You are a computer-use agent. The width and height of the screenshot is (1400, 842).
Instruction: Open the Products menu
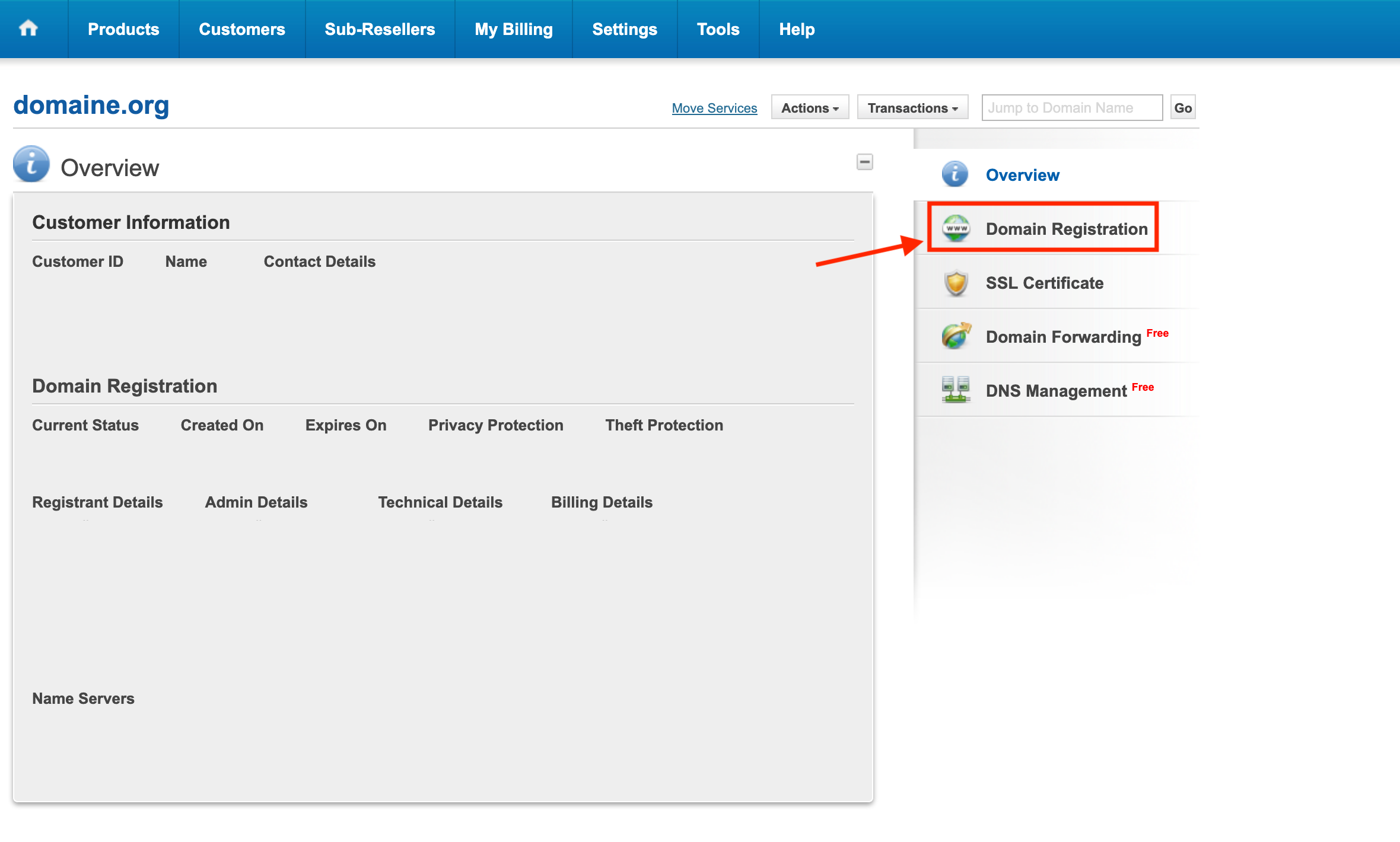[123, 29]
